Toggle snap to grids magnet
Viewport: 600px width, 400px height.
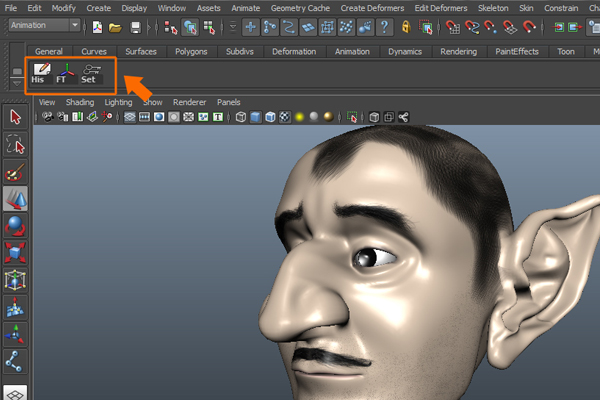tap(453, 27)
